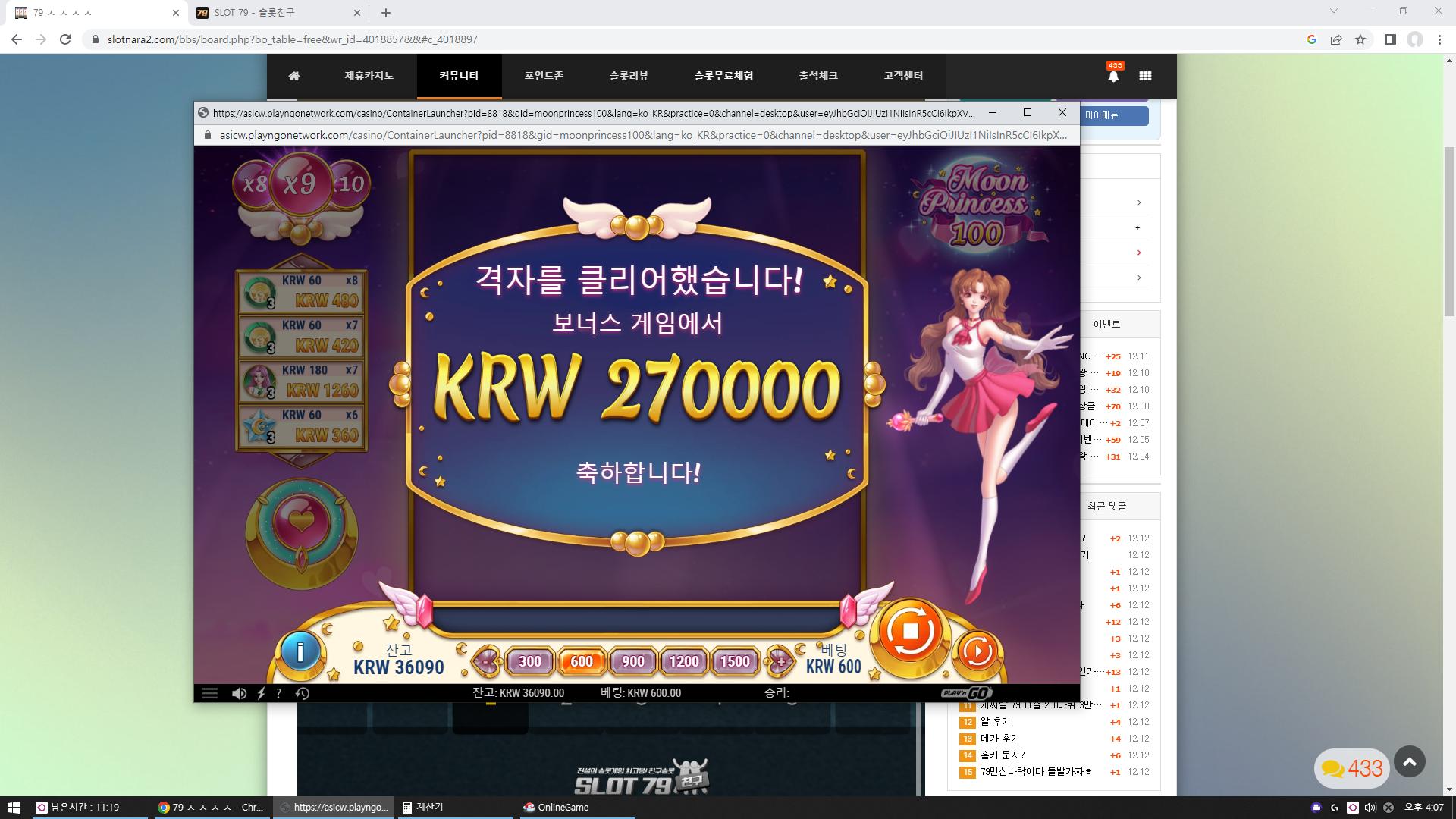Start autoplay in the slot game

[977, 651]
